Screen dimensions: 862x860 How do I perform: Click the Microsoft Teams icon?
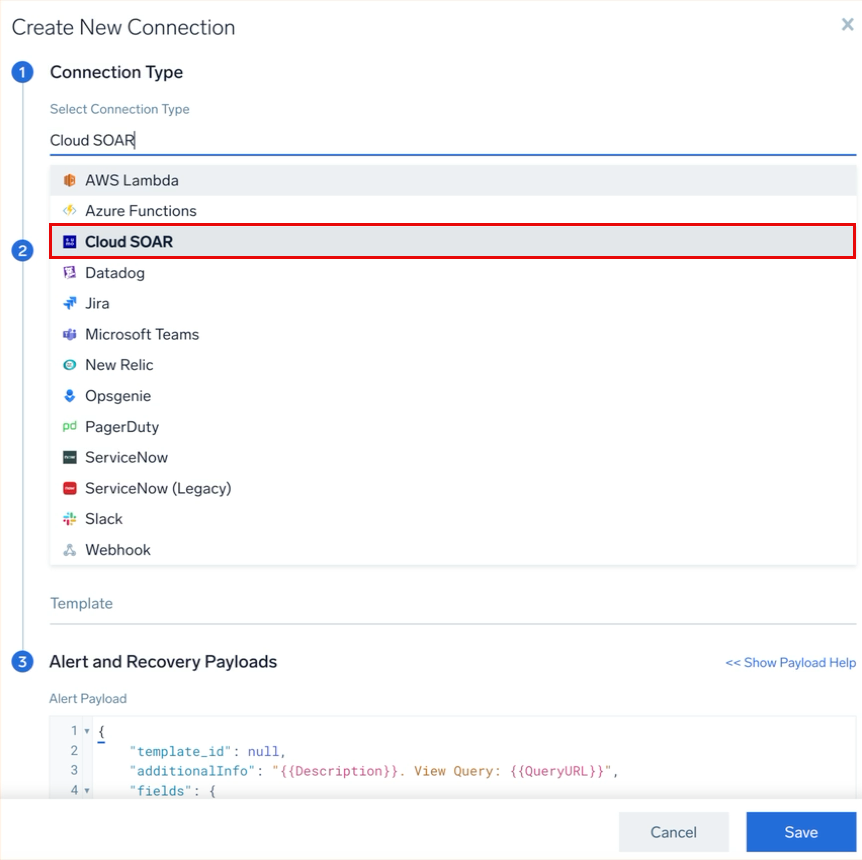coord(69,335)
